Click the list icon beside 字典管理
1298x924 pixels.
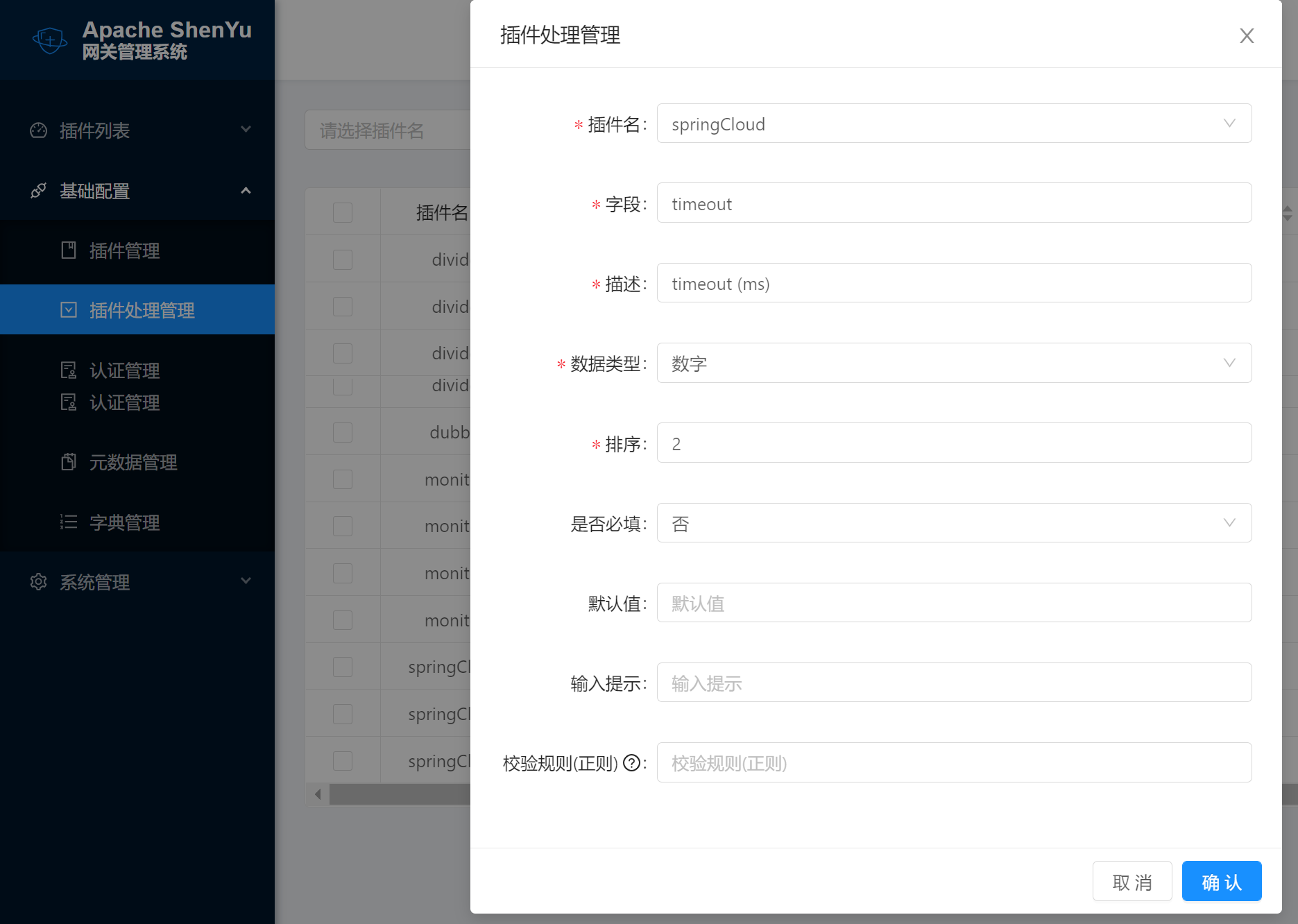click(x=69, y=522)
